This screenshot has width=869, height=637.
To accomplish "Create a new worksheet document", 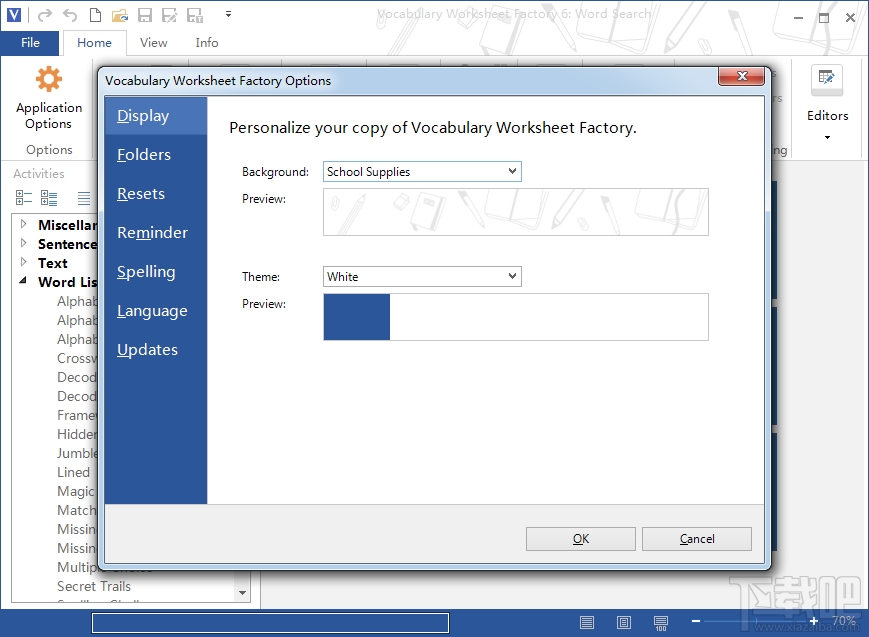I will [x=94, y=14].
